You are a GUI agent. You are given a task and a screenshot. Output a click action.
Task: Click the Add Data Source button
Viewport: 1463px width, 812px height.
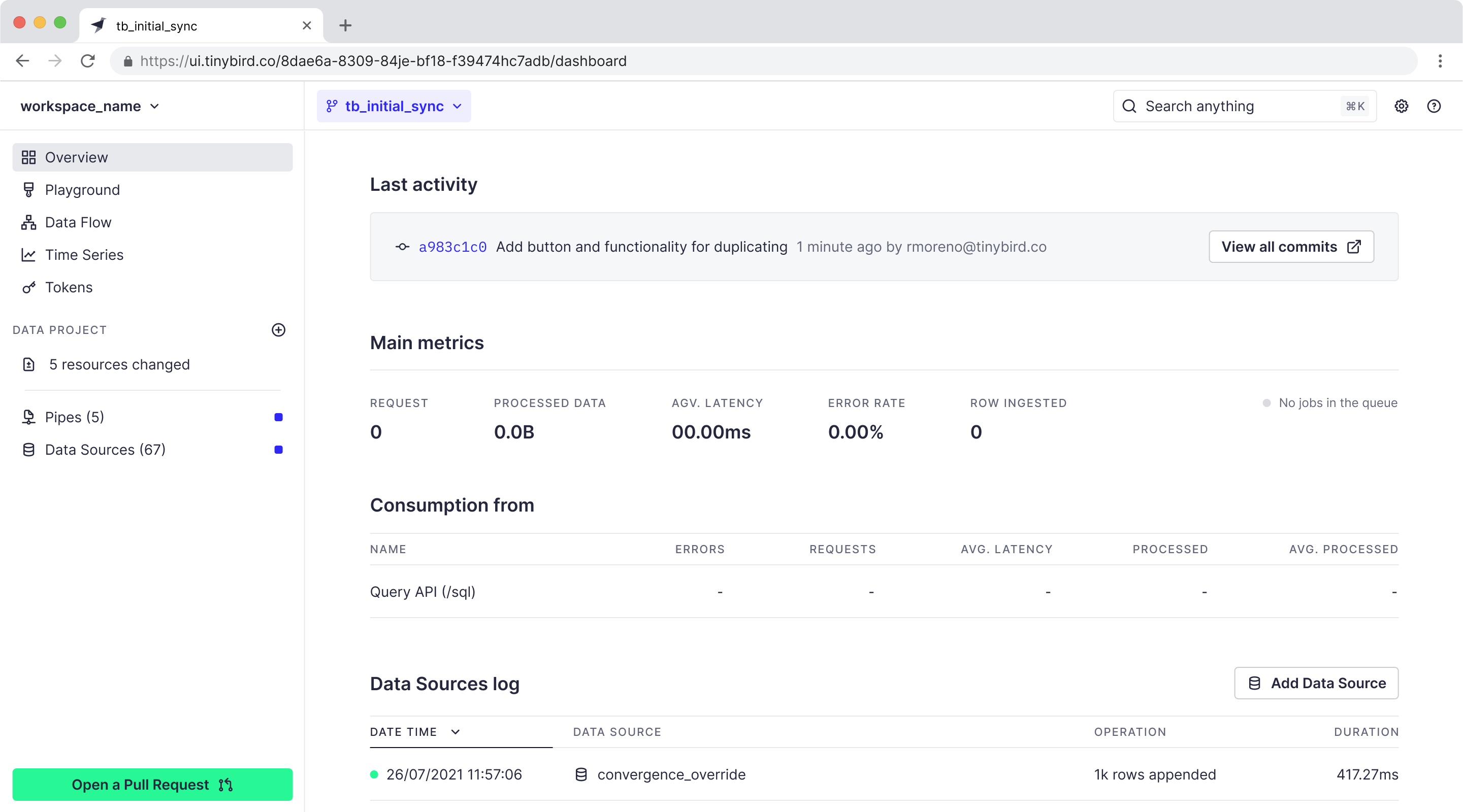click(x=1316, y=683)
